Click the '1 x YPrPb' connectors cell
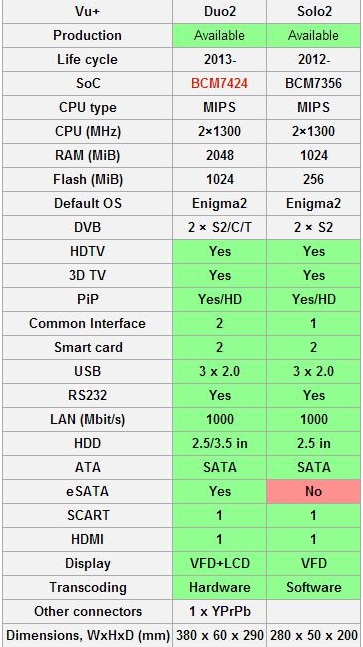The height and width of the screenshot is (647, 363). click(219, 611)
